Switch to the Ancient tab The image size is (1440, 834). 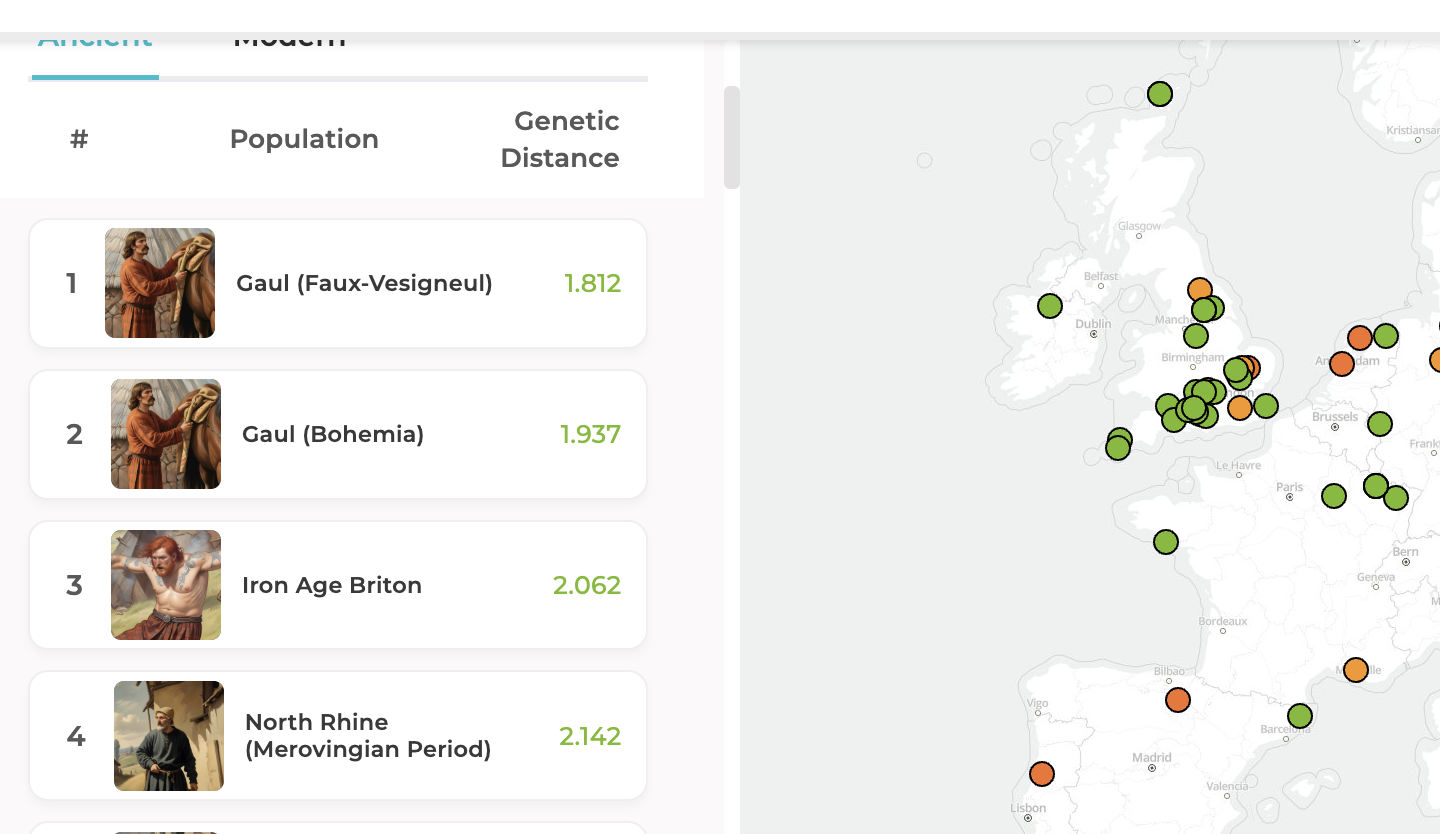click(x=95, y=42)
